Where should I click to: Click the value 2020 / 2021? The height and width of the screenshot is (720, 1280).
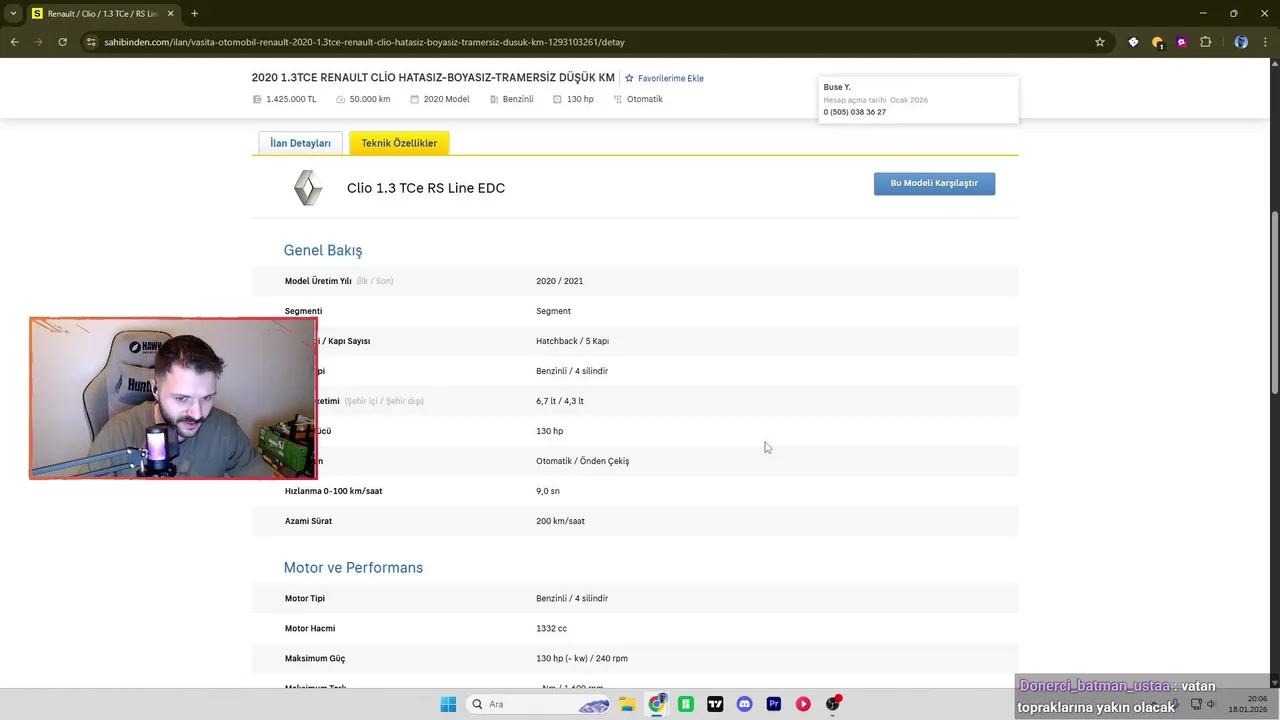click(x=559, y=281)
